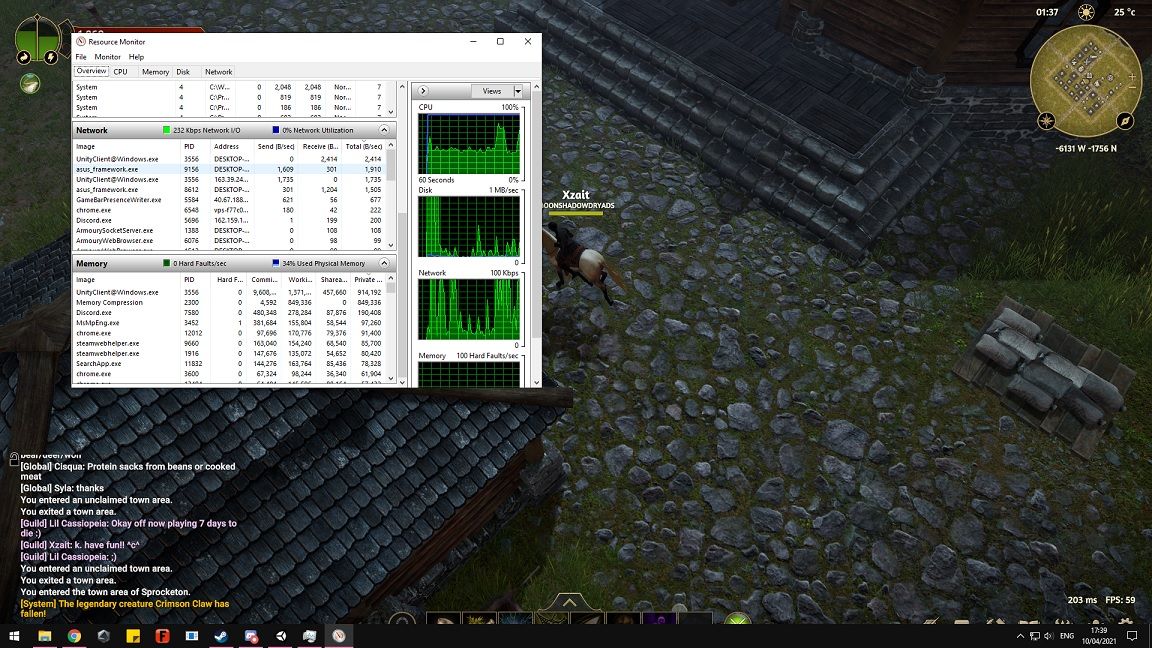Click the right compass icon under minimap

pyautogui.click(x=1125, y=120)
